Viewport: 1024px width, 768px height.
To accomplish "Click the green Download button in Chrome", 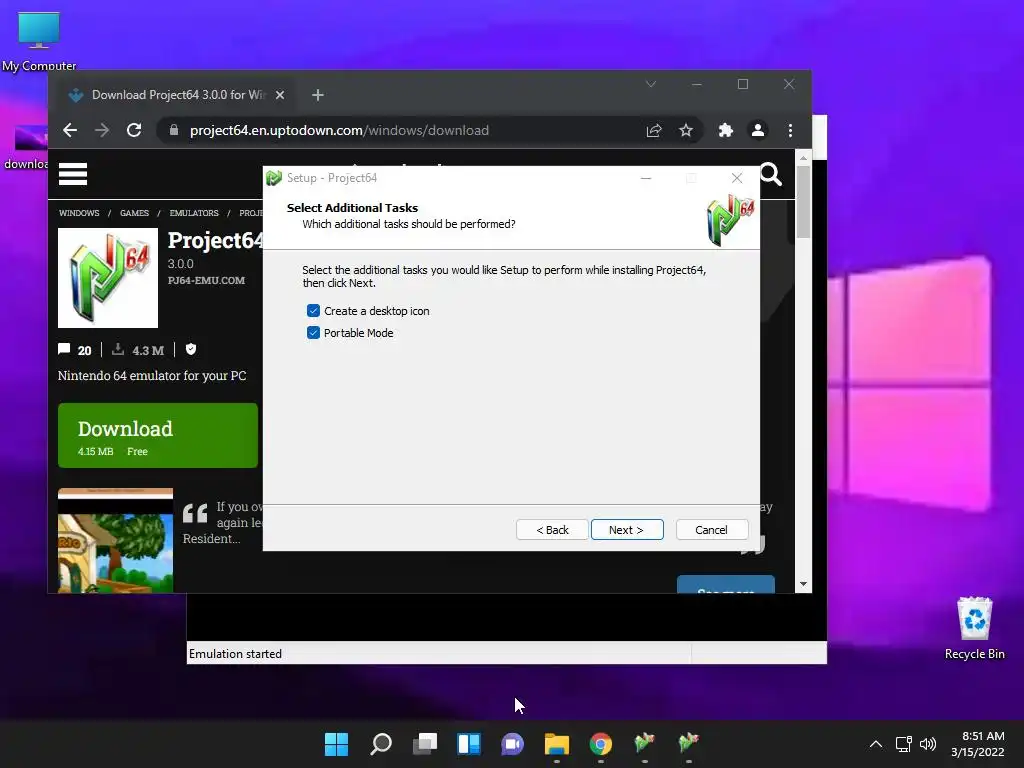I will pos(158,436).
